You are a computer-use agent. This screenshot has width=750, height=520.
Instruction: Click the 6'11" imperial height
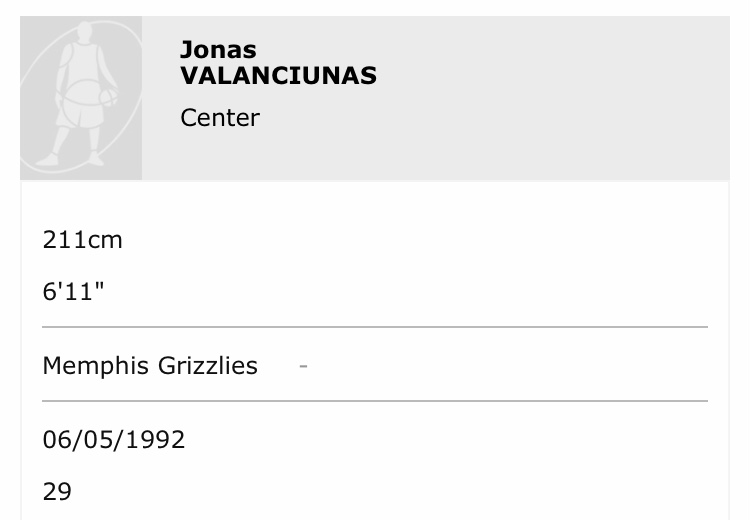(x=73, y=291)
